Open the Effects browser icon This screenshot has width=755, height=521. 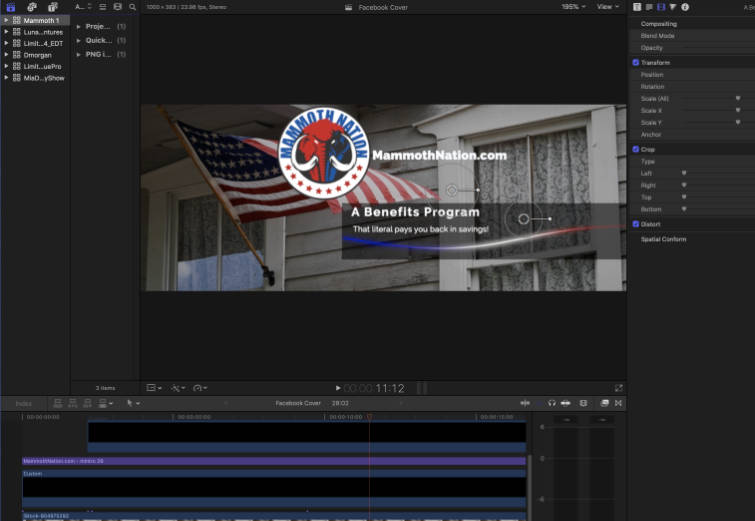604,403
